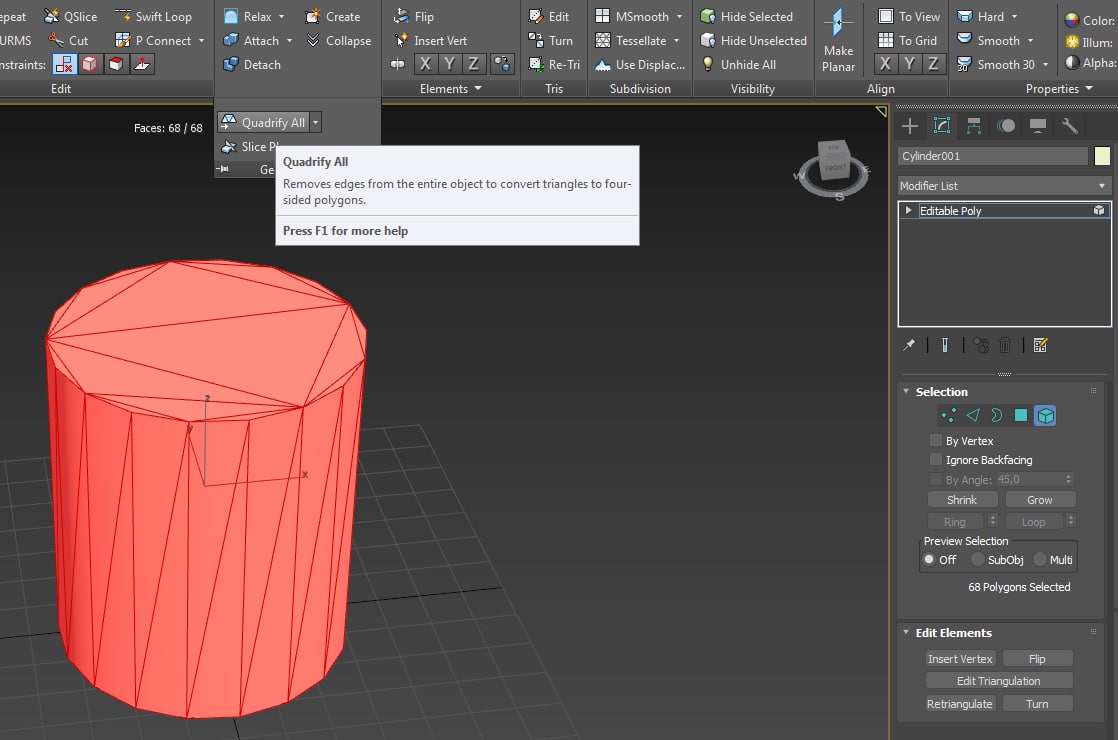Detach the selected polygons
This screenshot has width=1118, height=740.
[x=252, y=65]
